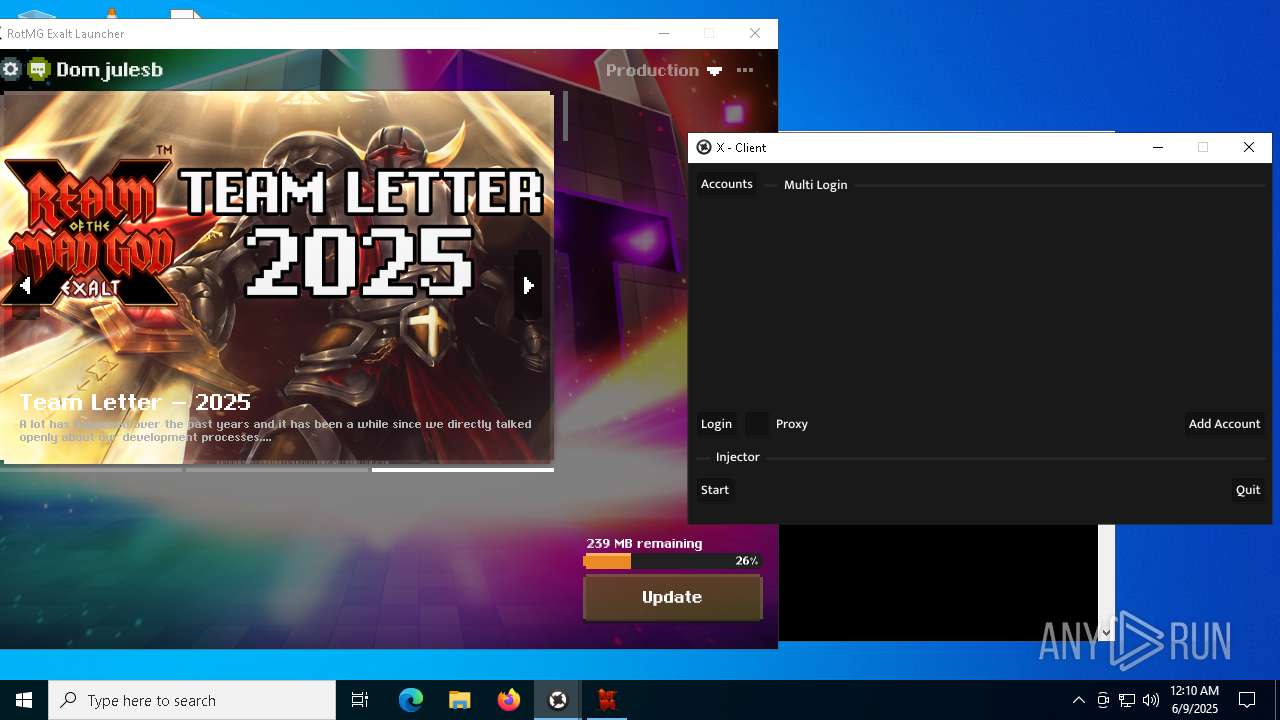Open the three-dot menu in RotMG launcher
Screen dimensions: 1280x720
click(x=745, y=70)
